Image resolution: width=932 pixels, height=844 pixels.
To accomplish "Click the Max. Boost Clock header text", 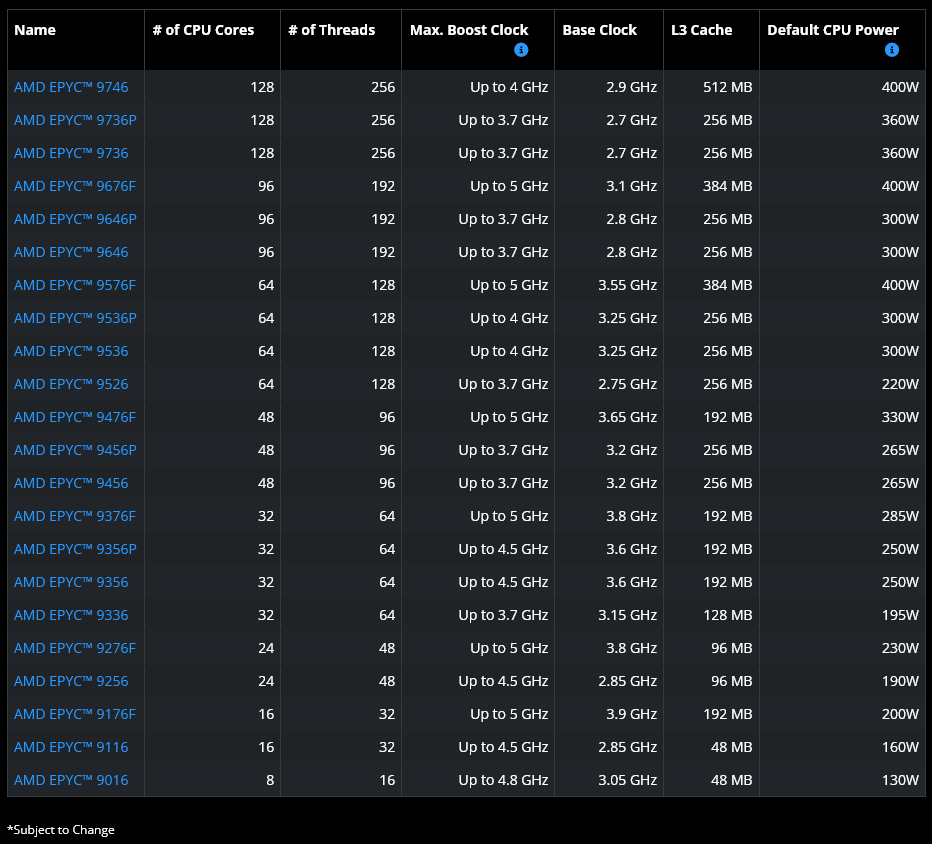I will click(469, 30).
